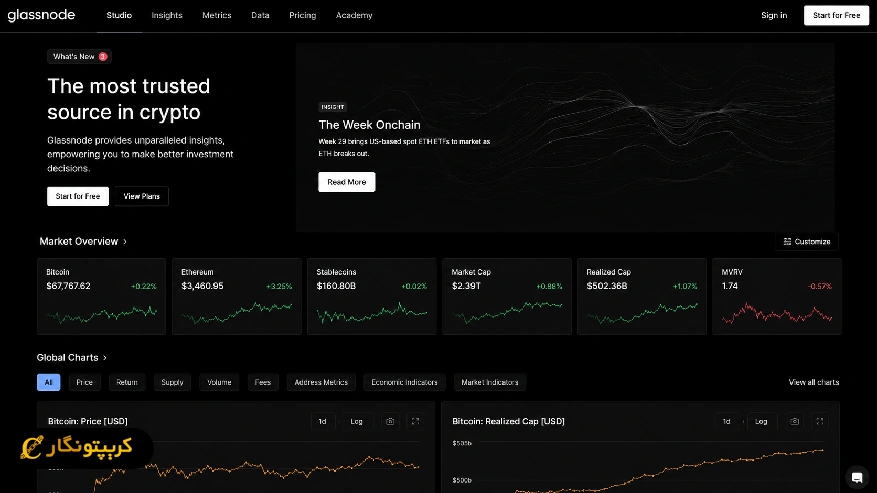Open the Market Cap card
Image resolution: width=877 pixels, height=493 pixels.
[507, 296]
